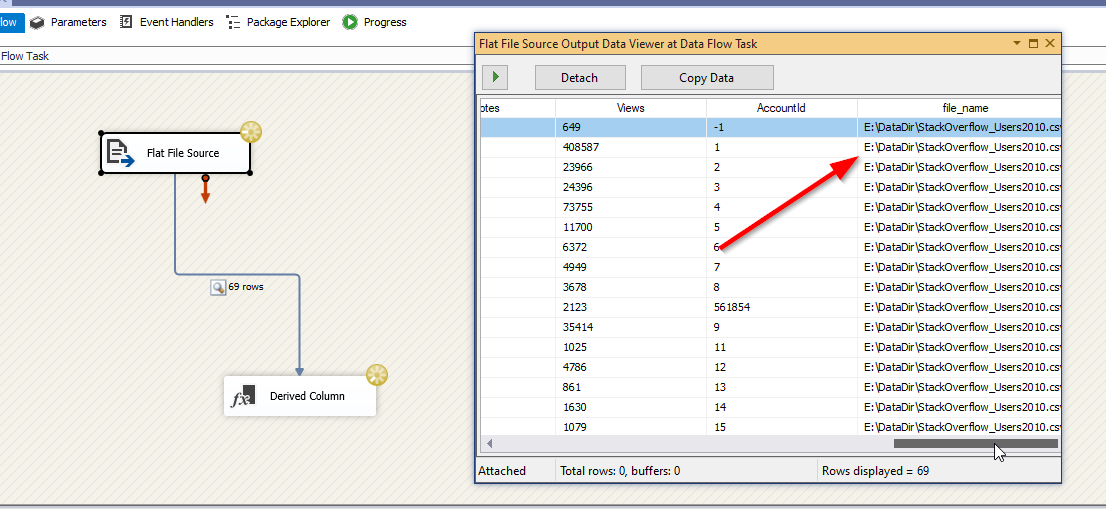This screenshot has width=1106, height=513.
Task: Click the horizontal scrollbar thumb in the data viewer
Action: pyautogui.click(x=976, y=444)
